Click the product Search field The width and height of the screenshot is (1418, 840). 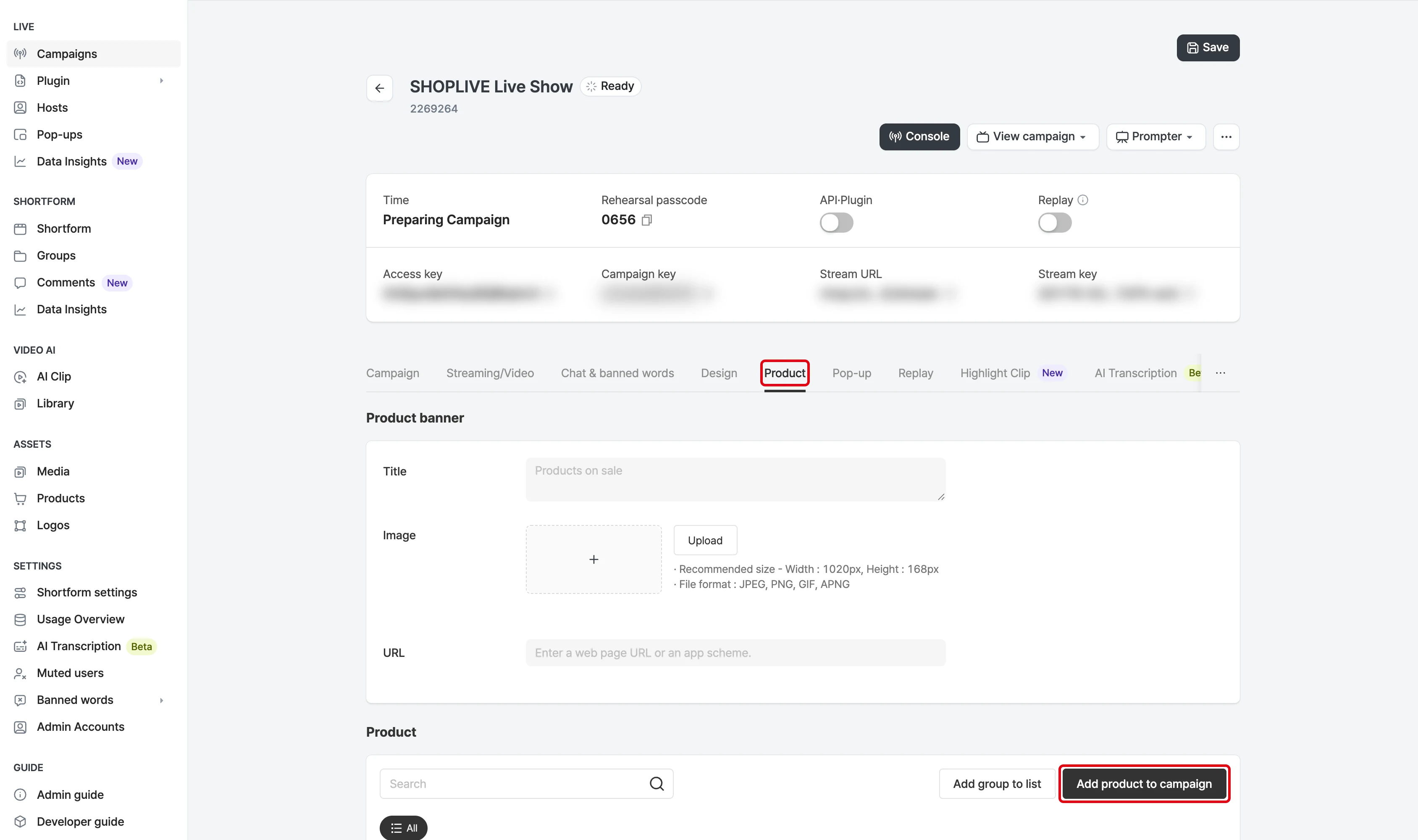[526, 783]
